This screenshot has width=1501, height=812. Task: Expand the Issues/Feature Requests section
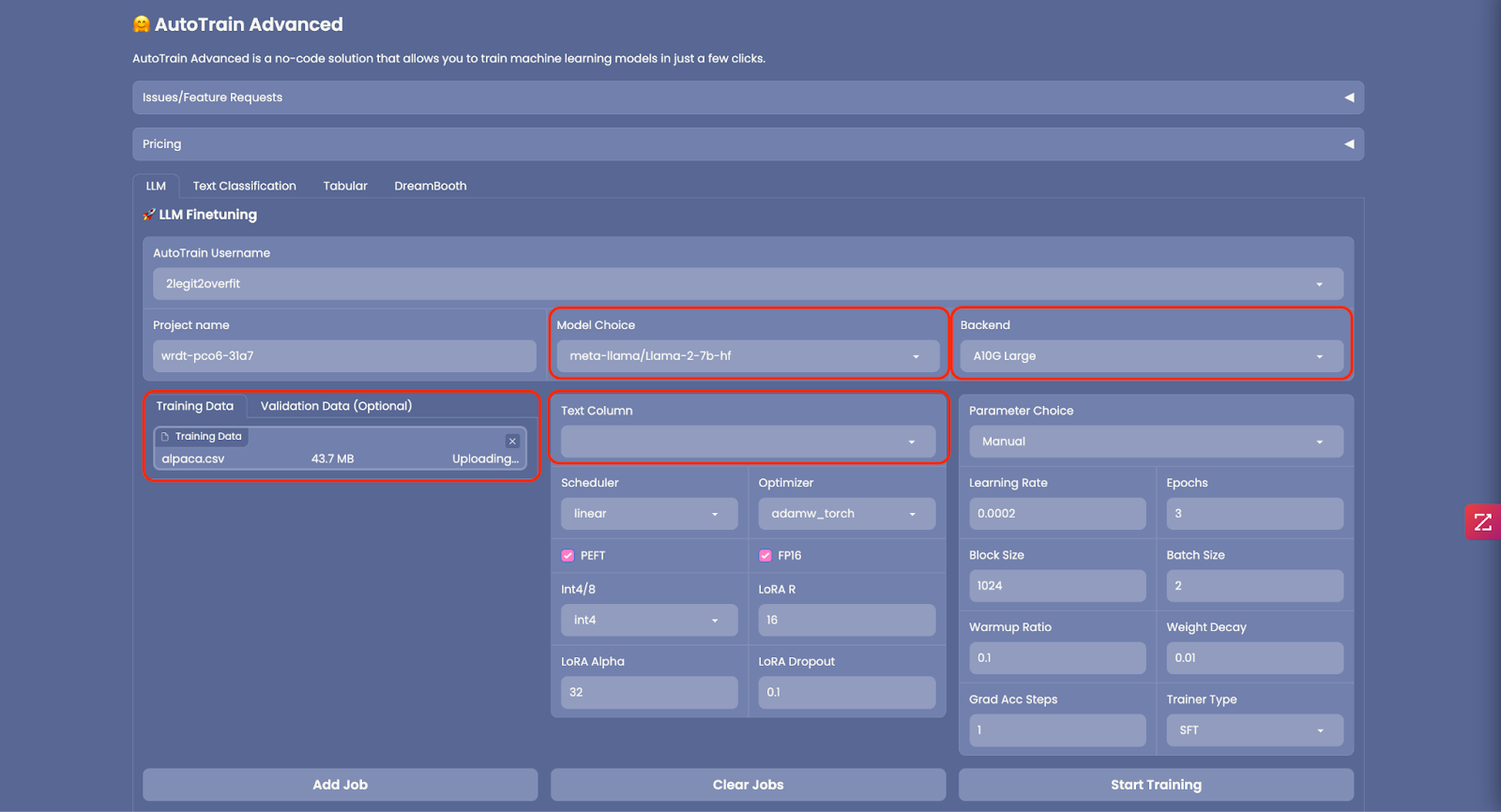748,98
